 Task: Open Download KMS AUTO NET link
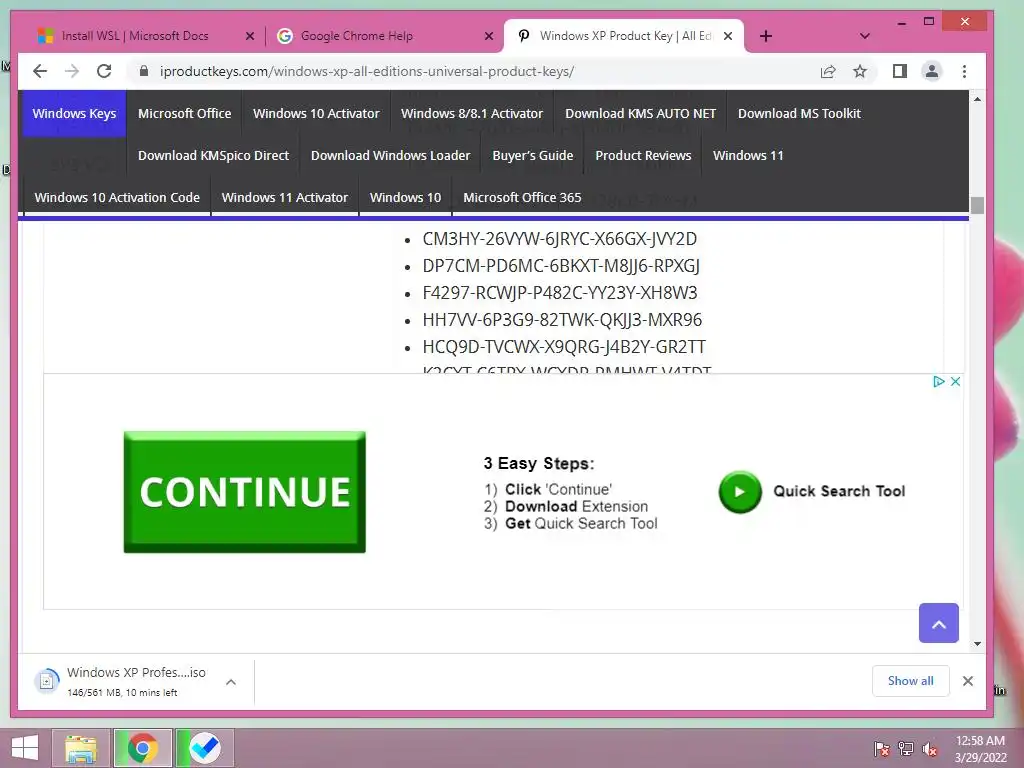(x=641, y=114)
